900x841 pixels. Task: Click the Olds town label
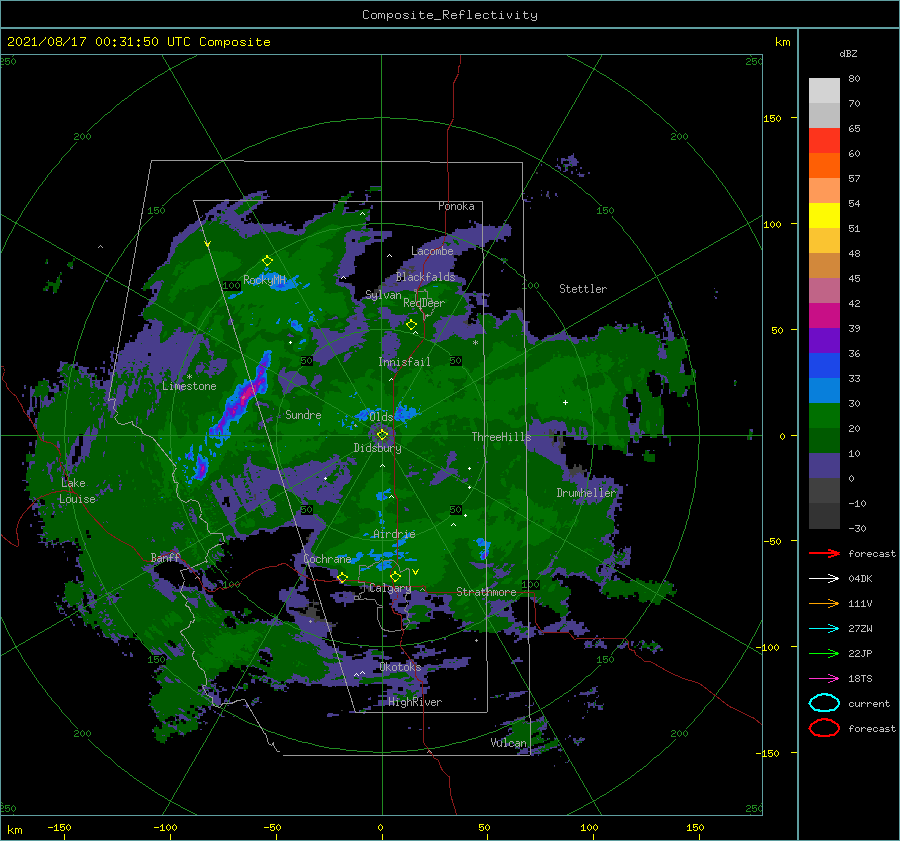click(x=381, y=417)
